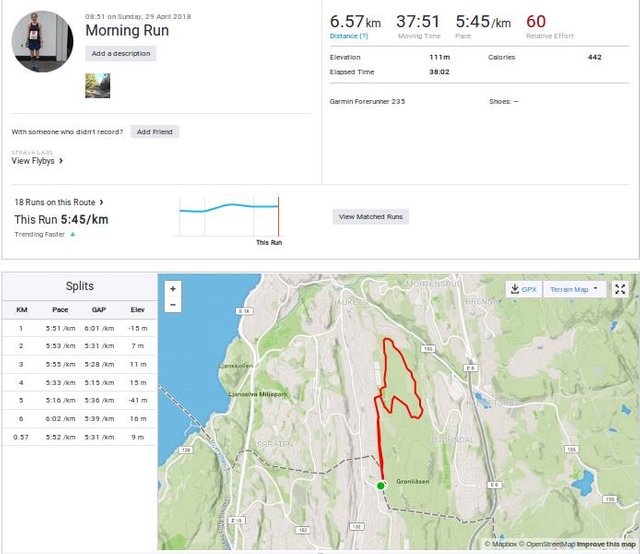Open the Terrain Map dropdown
640x554 pixels.
[x=577, y=289]
